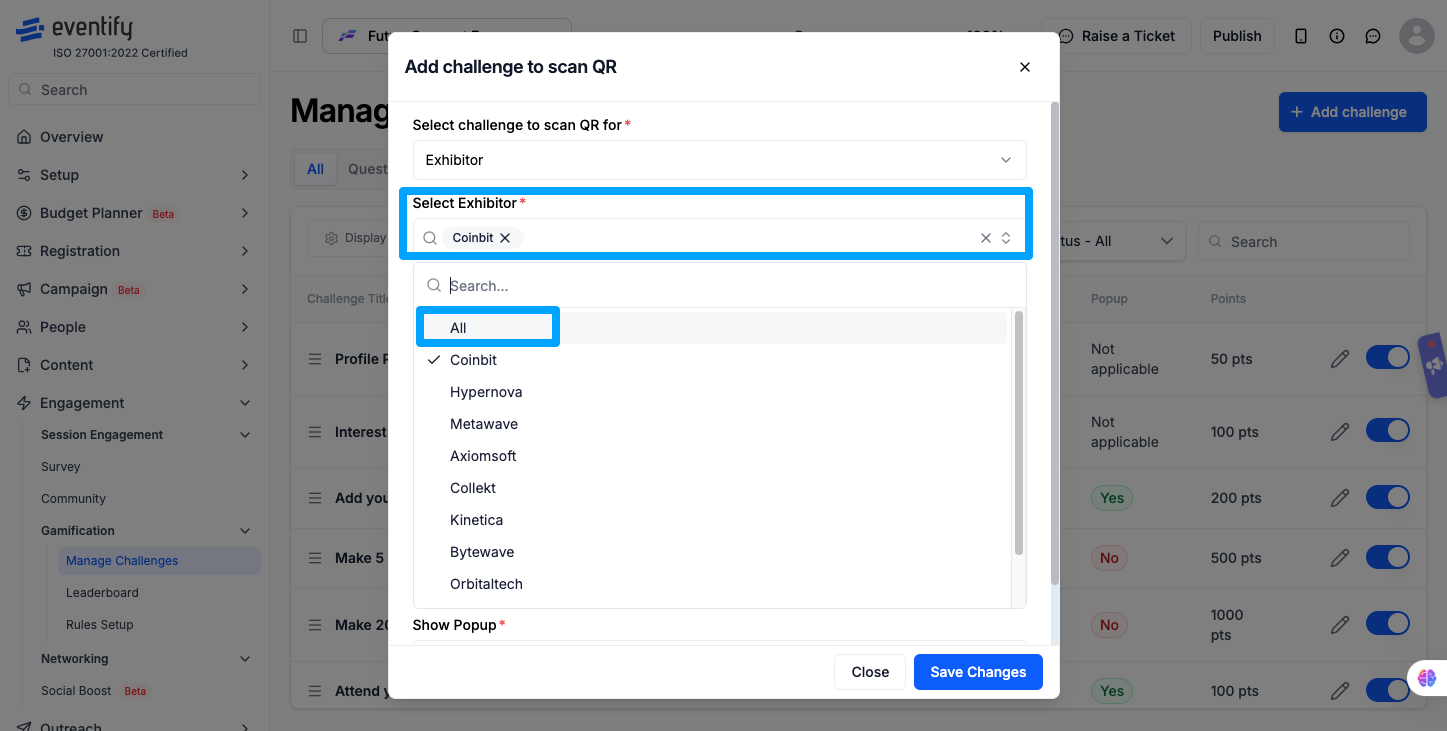1447x731 pixels.
Task: Open the Exhibitor challenge type dropdown
Action: coord(719,160)
